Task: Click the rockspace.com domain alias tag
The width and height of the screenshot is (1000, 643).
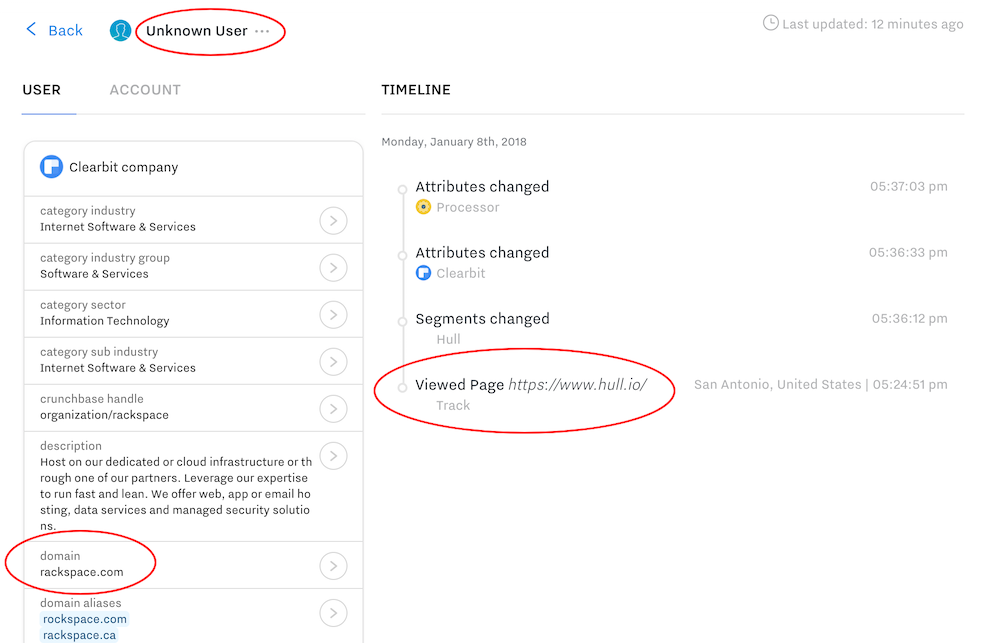Action: 85,619
